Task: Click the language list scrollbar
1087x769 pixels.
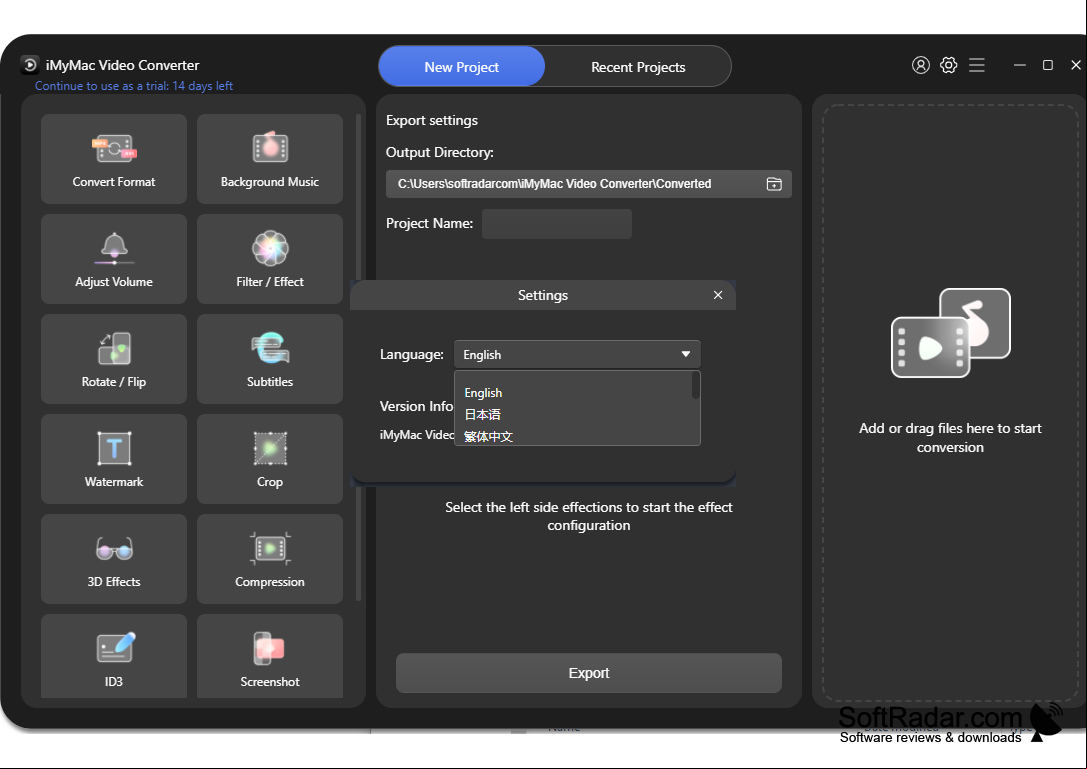Action: (695, 386)
